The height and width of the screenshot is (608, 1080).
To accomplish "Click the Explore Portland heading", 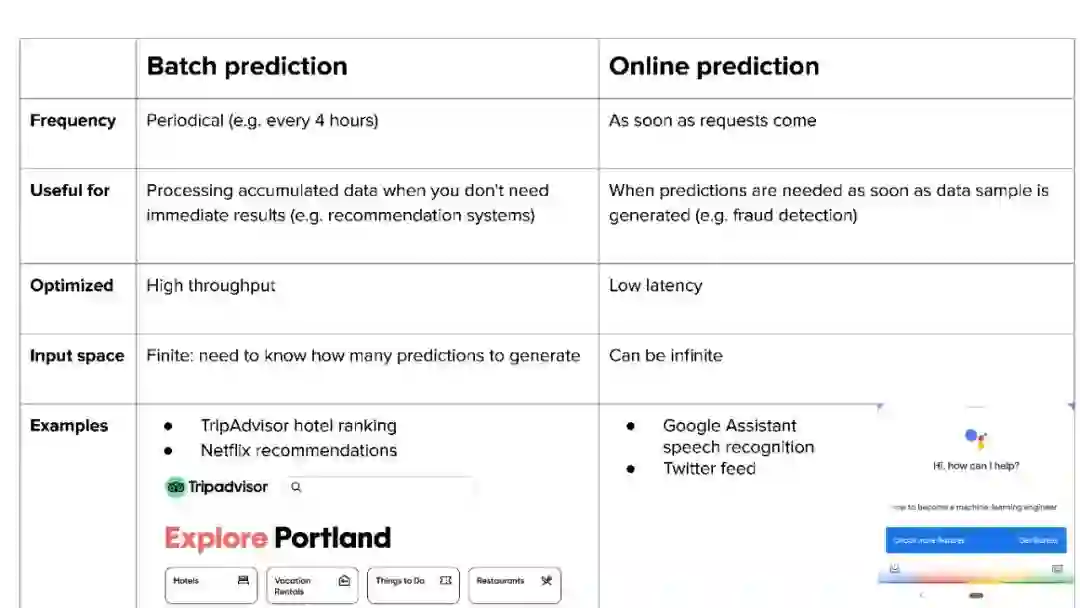I will click(x=277, y=538).
